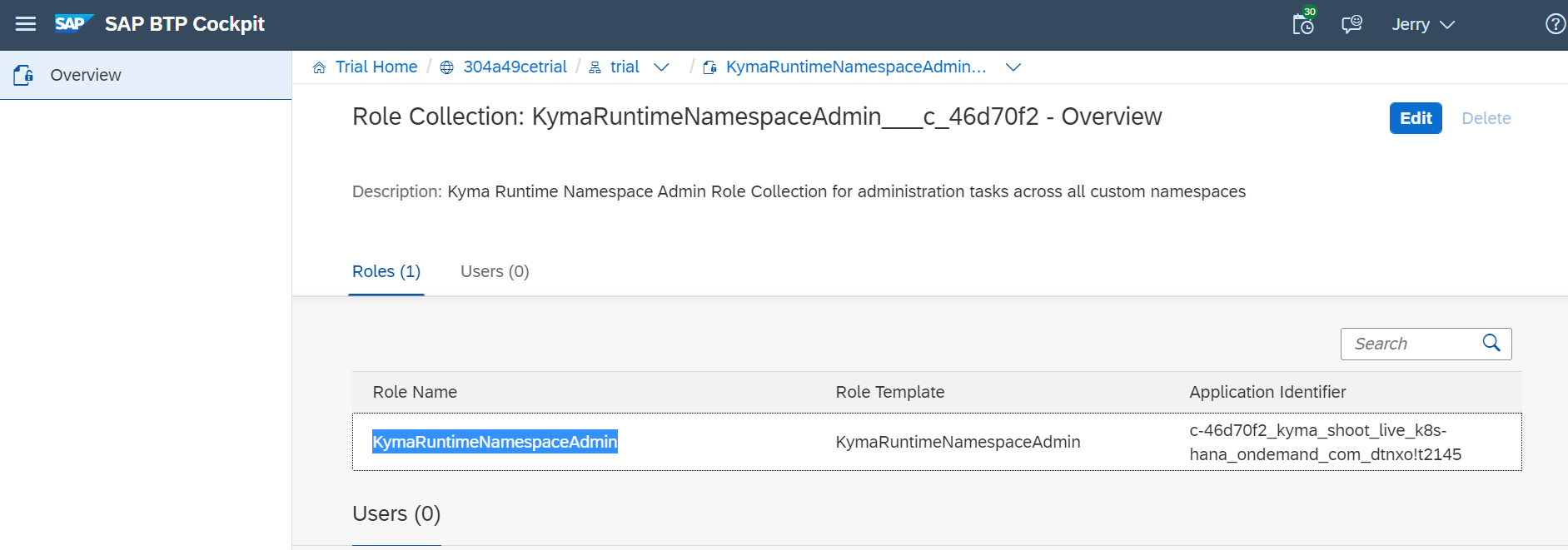Open the 304a49cetrial breadcrumb link
Image resolution: width=1568 pixels, height=550 pixels.
tap(515, 67)
